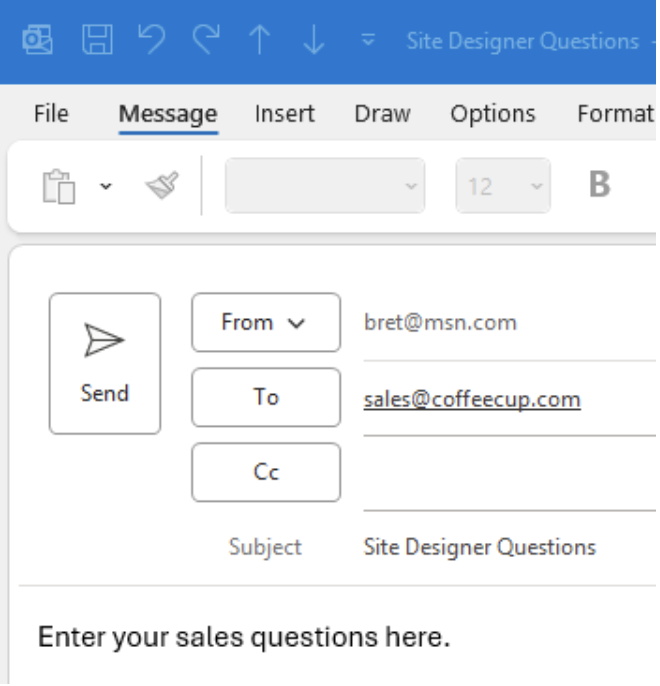Viewport: 660px width, 686px height.
Task: Open Customize Quick Access Toolbar dropdown
Action: [x=368, y=40]
